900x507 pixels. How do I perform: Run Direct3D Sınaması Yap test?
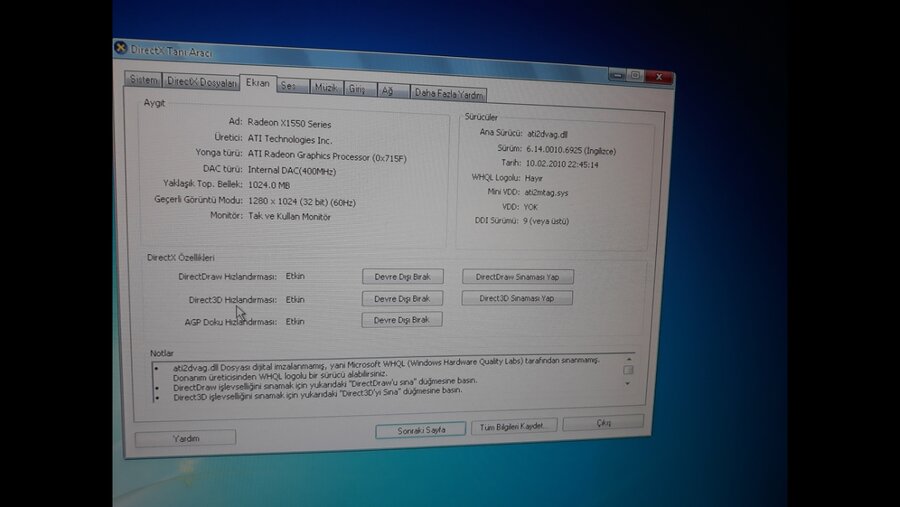(517, 298)
